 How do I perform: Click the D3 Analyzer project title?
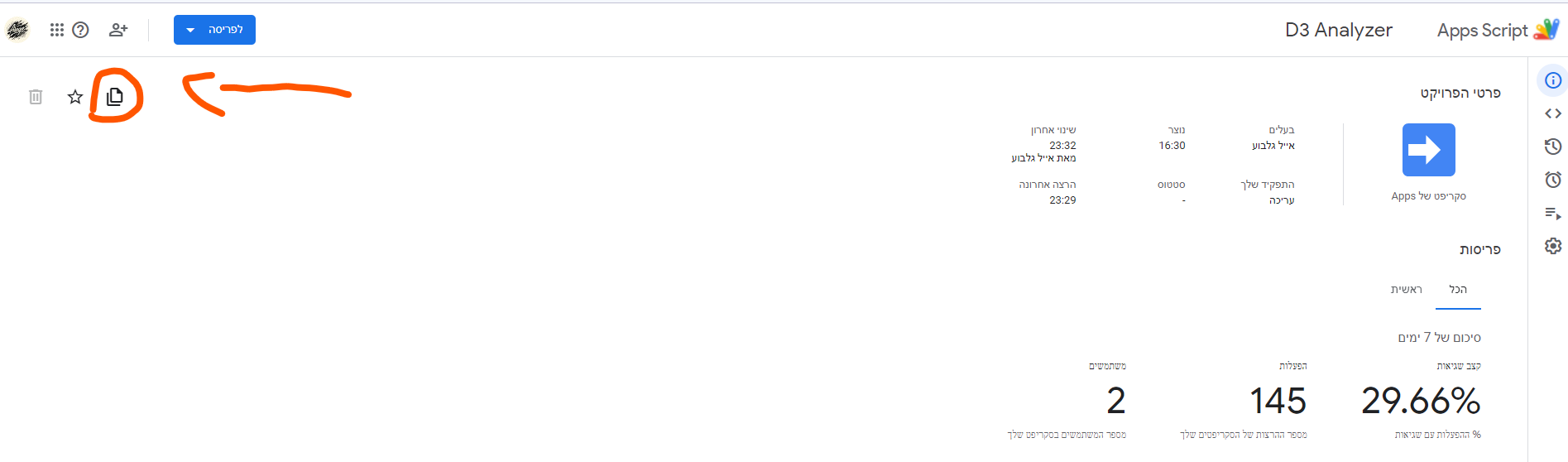(1338, 30)
